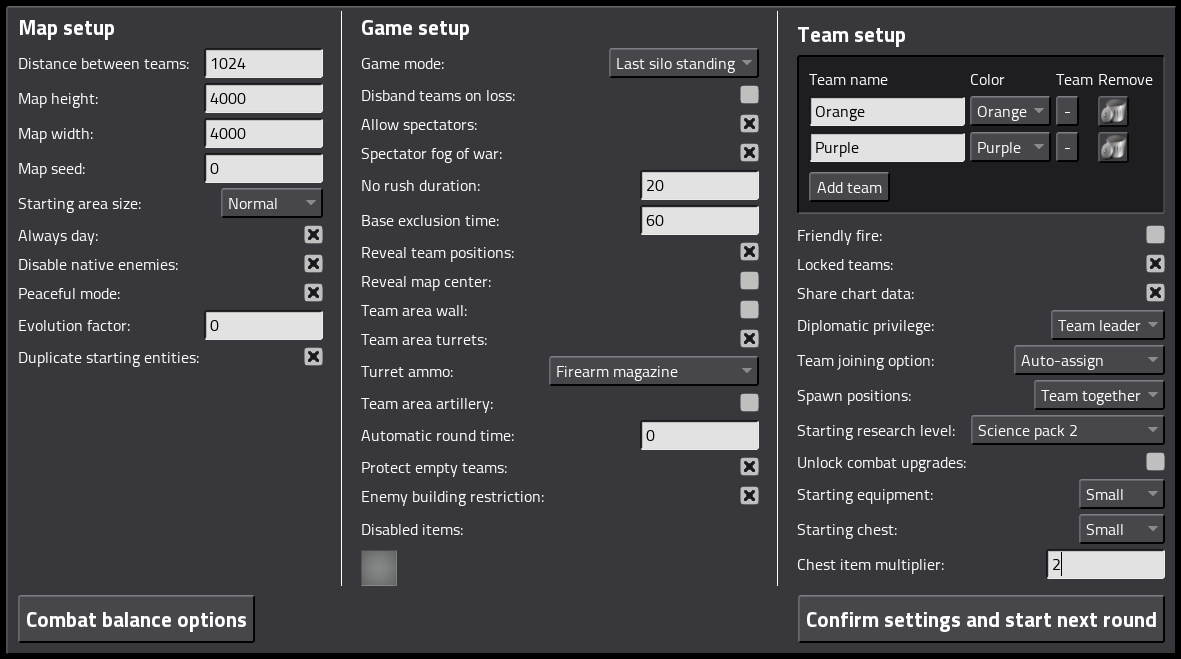The image size is (1181, 659).
Task: Expand the Turret ammo dropdown
Action: [x=653, y=372]
